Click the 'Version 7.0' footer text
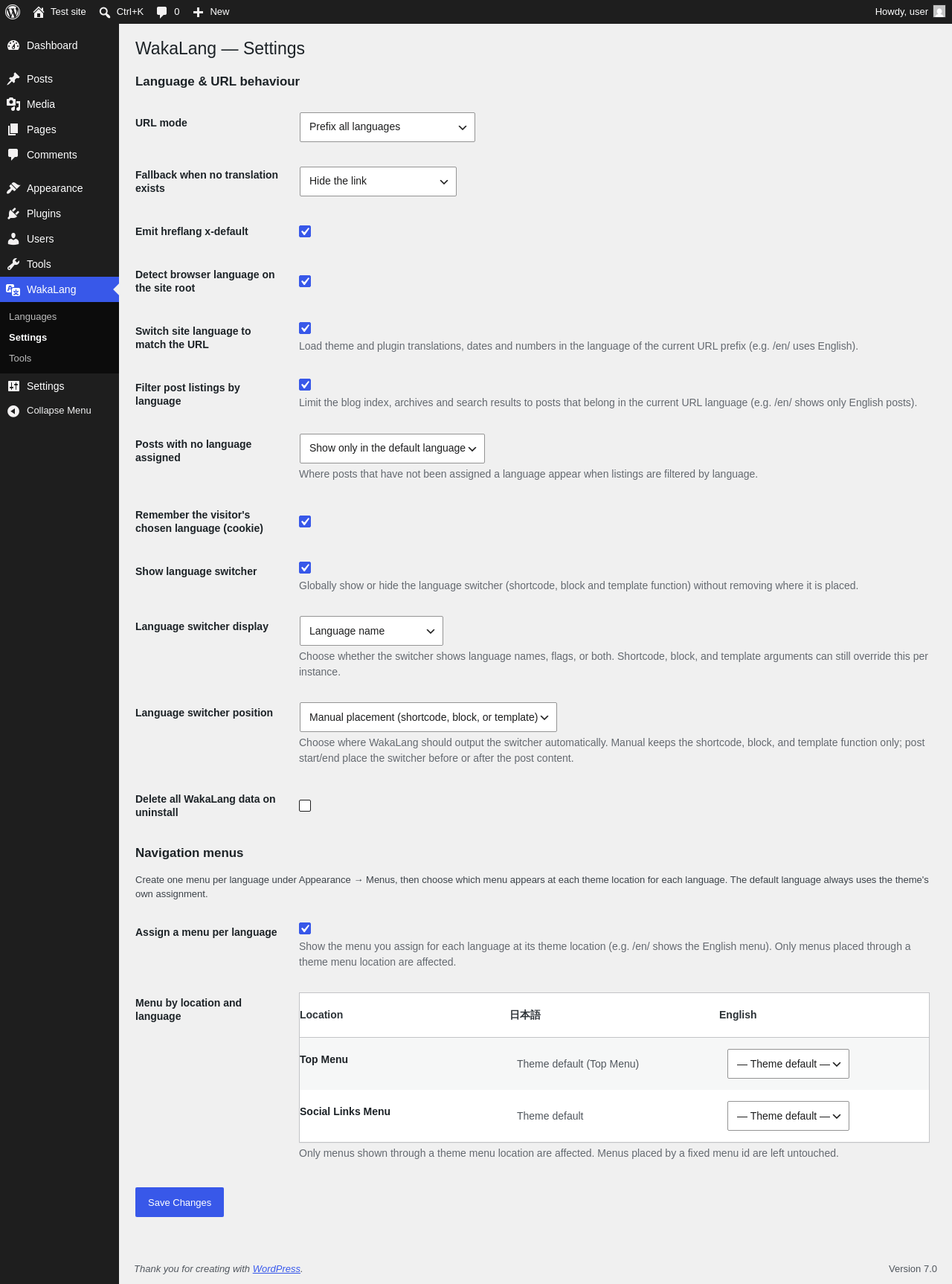The image size is (952, 1284). pyautogui.click(x=913, y=1269)
